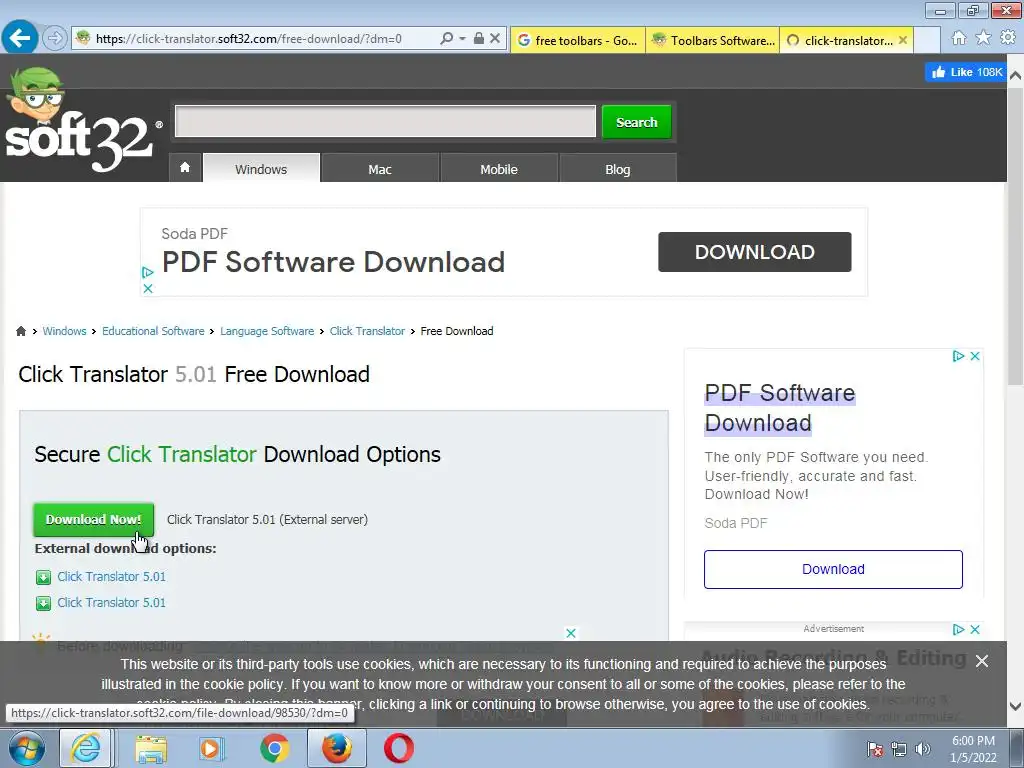Close the Audio Recording & Editing ad
This screenshot has height=768, width=1024.
(975, 630)
